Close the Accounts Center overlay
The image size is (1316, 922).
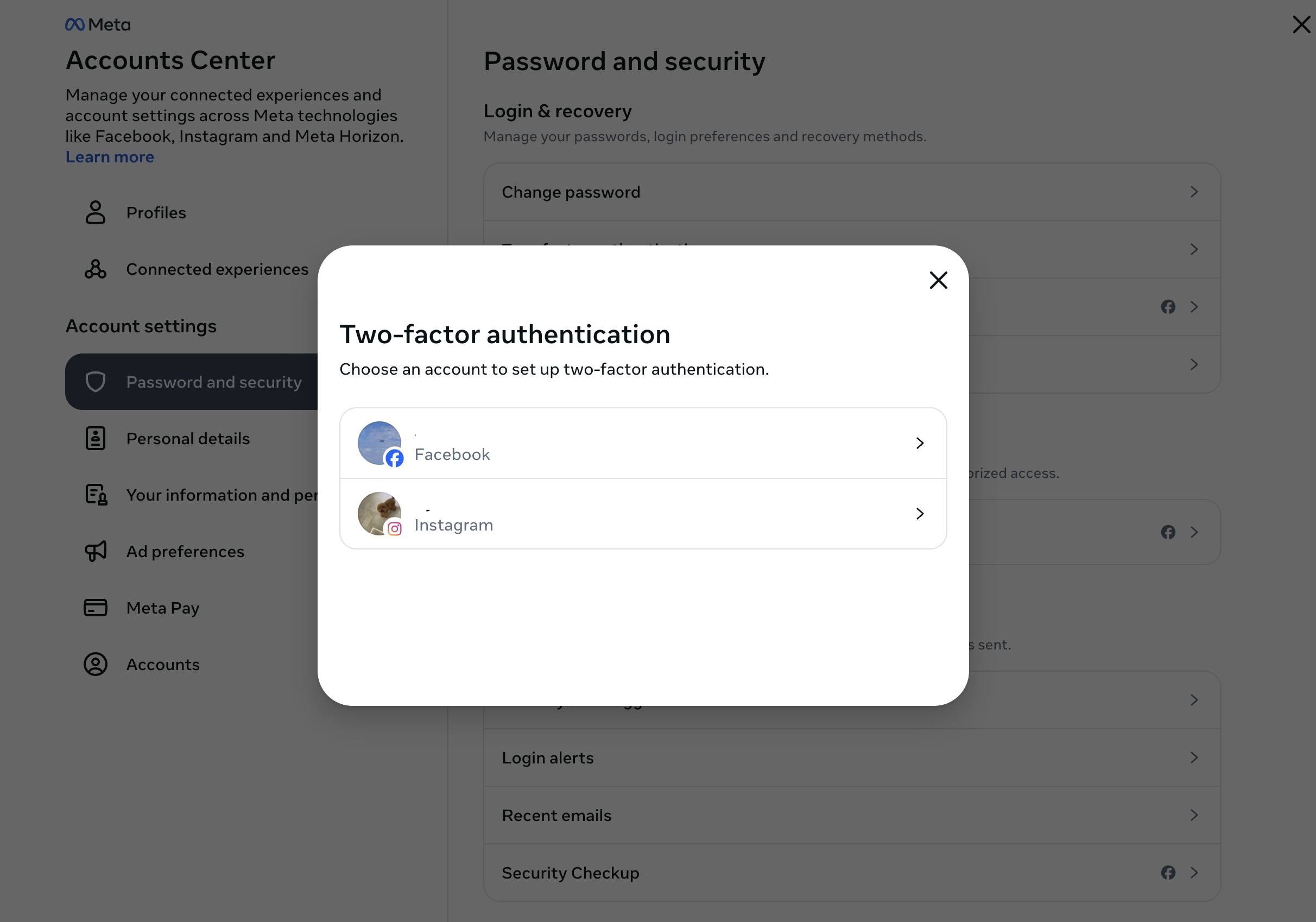[1302, 24]
